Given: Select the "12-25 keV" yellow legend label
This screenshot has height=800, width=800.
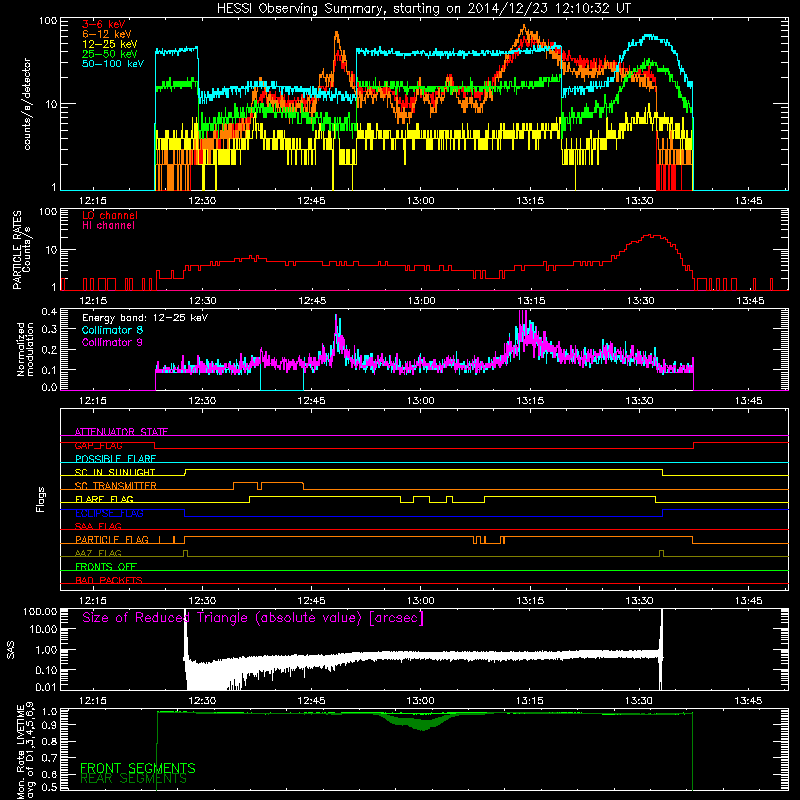Looking at the screenshot, I should coord(110,44).
